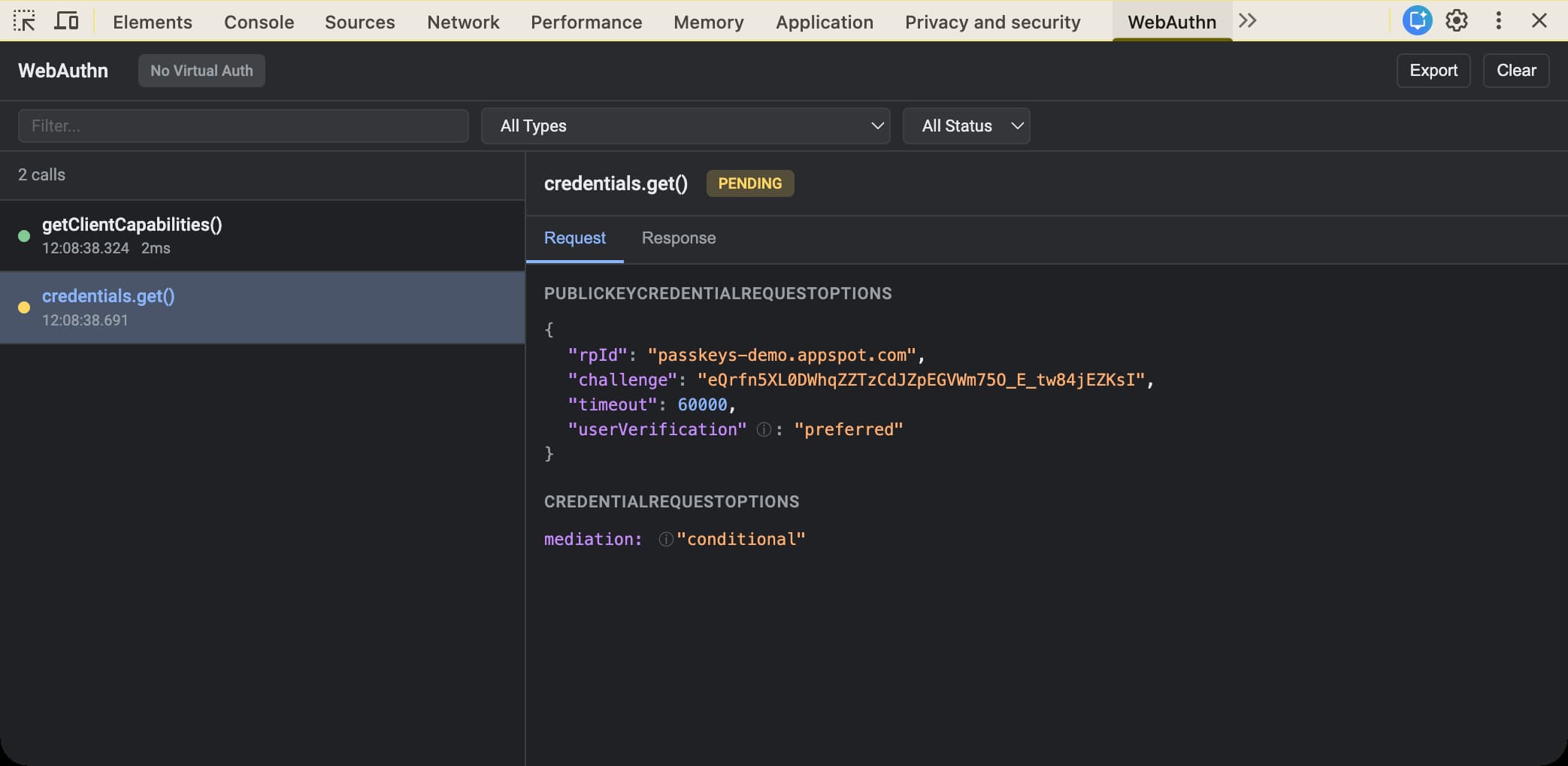The height and width of the screenshot is (766, 1568).
Task: Open the All Types dropdown
Action: tap(685, 126)
